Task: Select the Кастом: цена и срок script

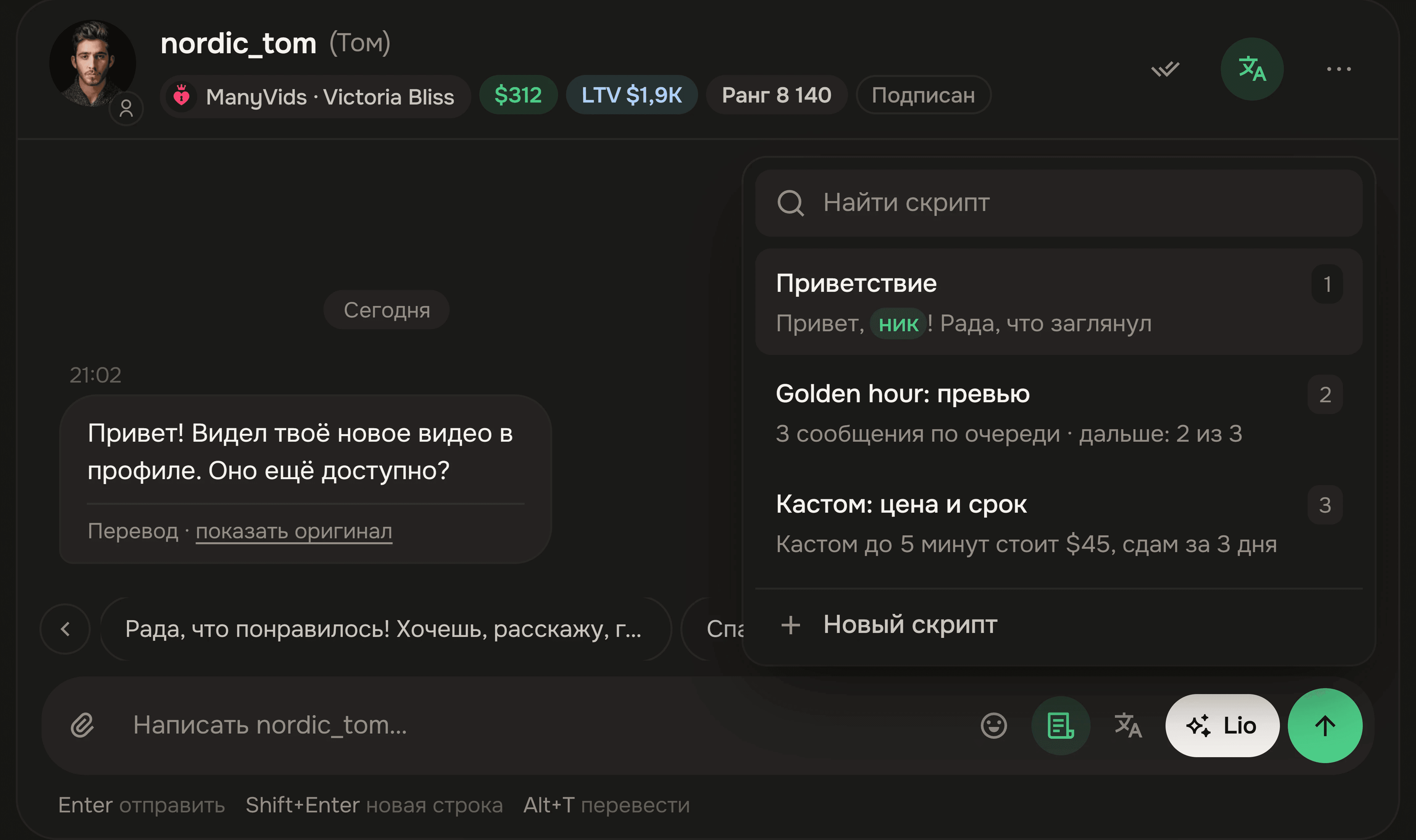Action: [x=1058, y=523]
